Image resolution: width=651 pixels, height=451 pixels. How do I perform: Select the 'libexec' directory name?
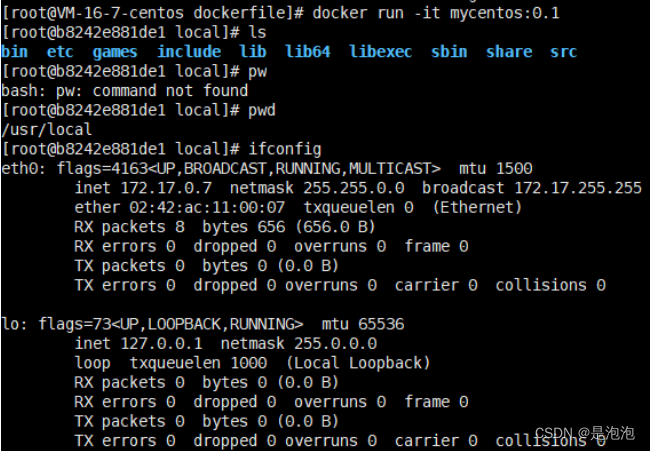(x=381, y=51)
